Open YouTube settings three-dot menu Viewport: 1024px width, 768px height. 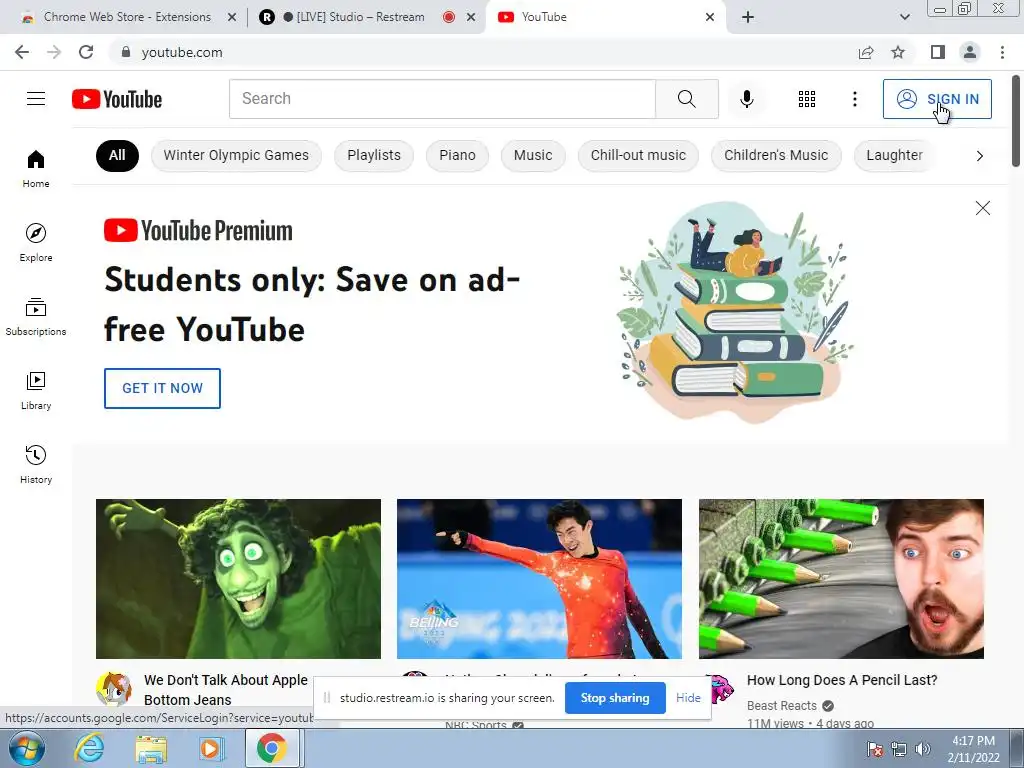[854, 99]
